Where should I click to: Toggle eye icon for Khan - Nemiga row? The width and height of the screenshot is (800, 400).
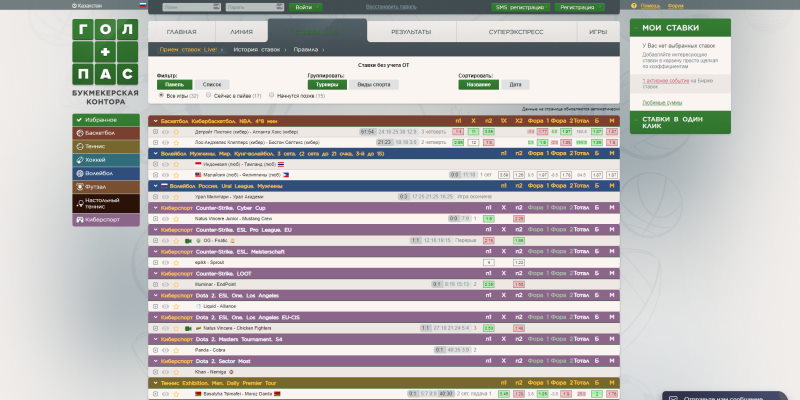[x=165, y=372]
